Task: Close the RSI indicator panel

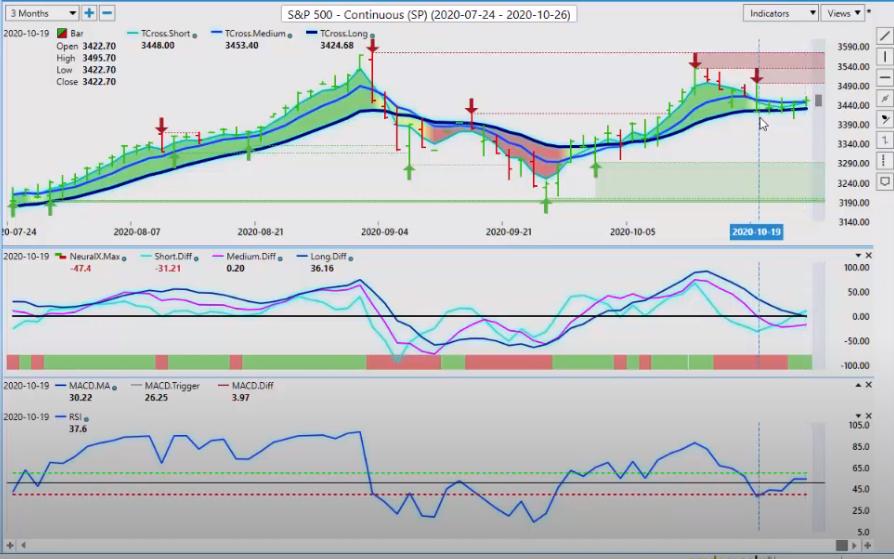Action: pos(869,416)
